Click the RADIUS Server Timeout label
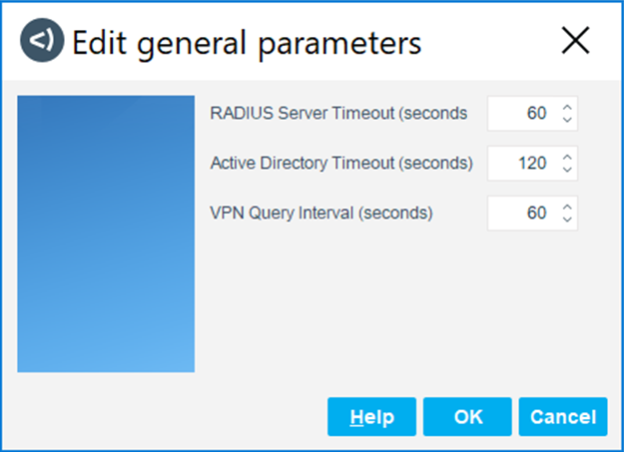The image size is (624, 452). pos(338,114)
